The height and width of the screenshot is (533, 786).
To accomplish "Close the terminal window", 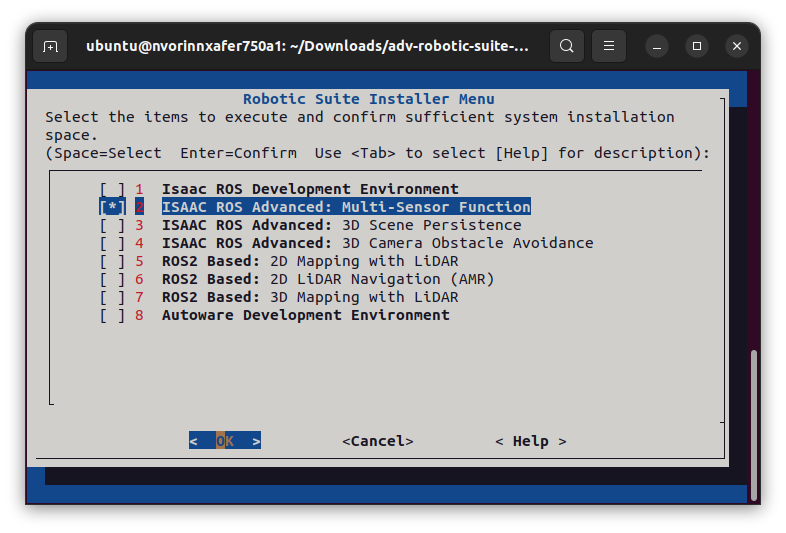I will 738,46.
